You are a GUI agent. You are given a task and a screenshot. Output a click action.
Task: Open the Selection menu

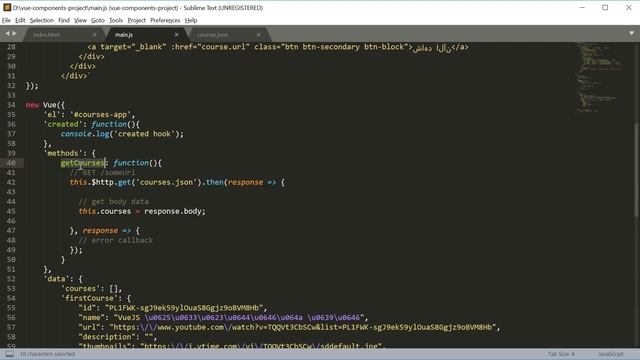tap(42, 20)
